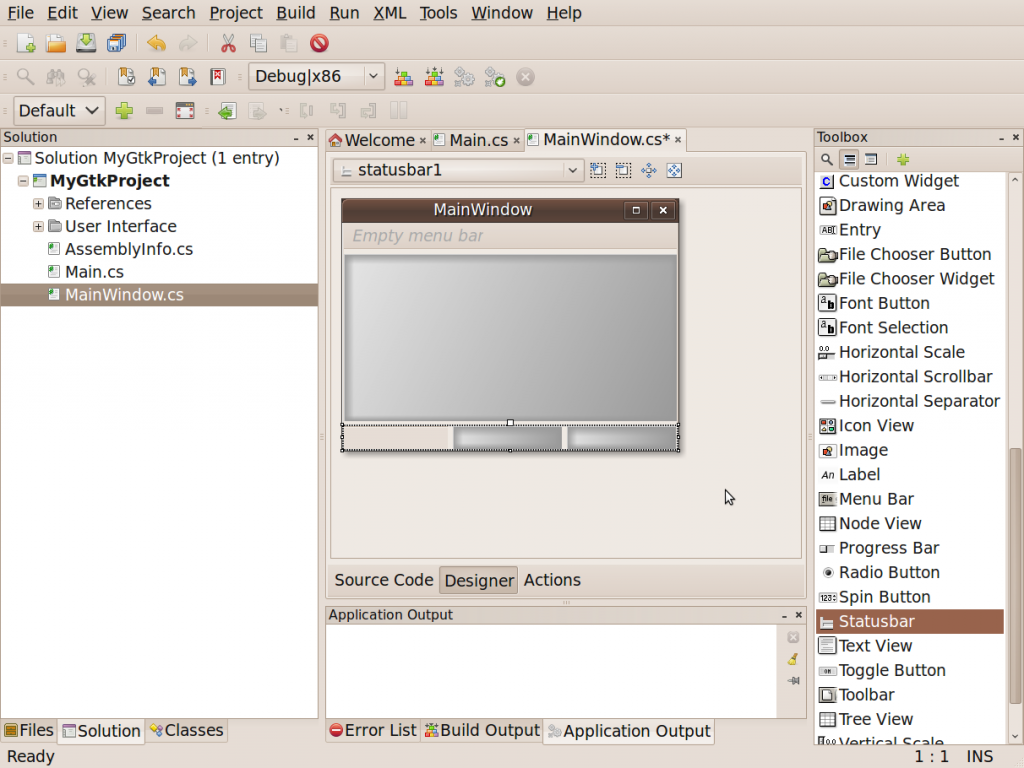Click the Undo arrow icon
The height and width of the screenshot is (768, 1024).
pyautogui.click(x=156, y=43)
